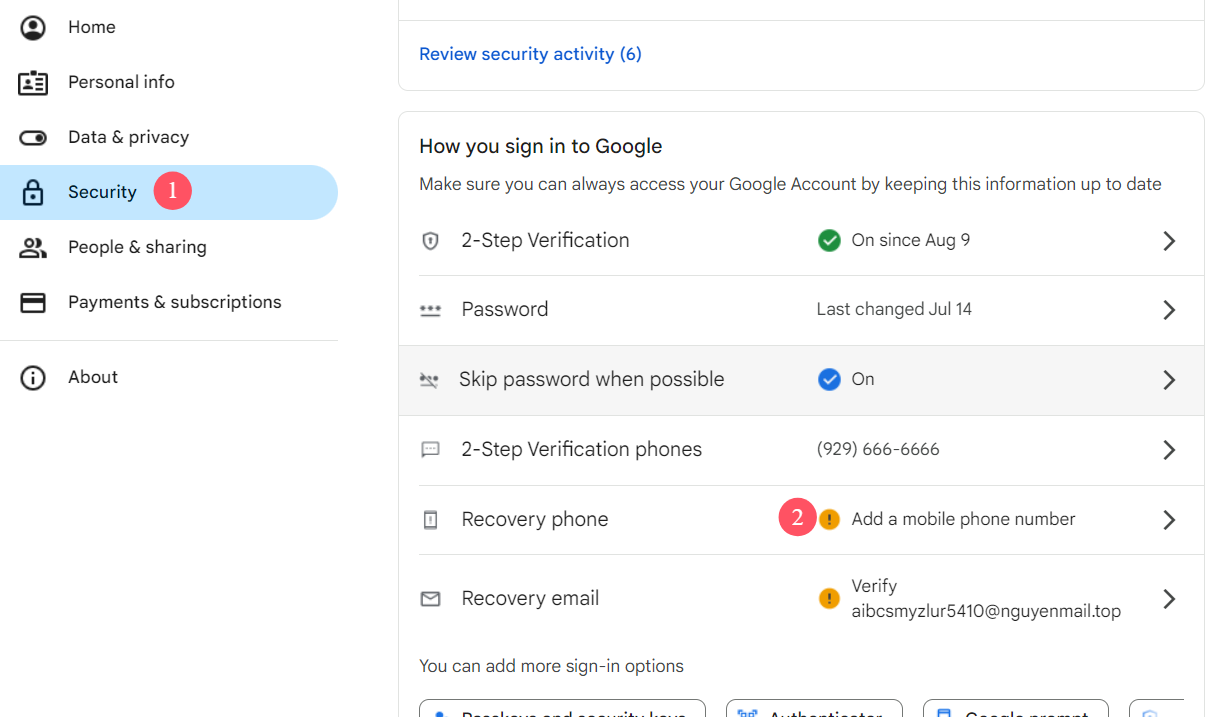This screenshot has width=1224, height=717.
Task: Click the Home profile icon in sidebar
Action: coord(33,27)
